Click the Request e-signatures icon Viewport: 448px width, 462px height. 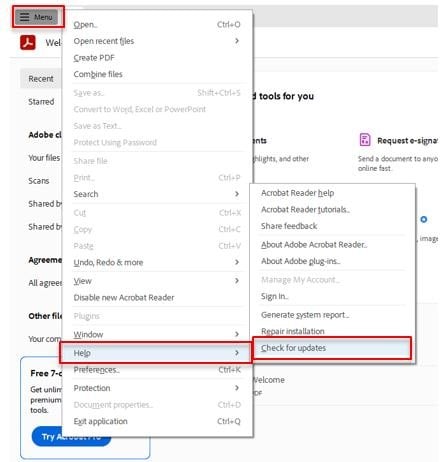[365, 140]
